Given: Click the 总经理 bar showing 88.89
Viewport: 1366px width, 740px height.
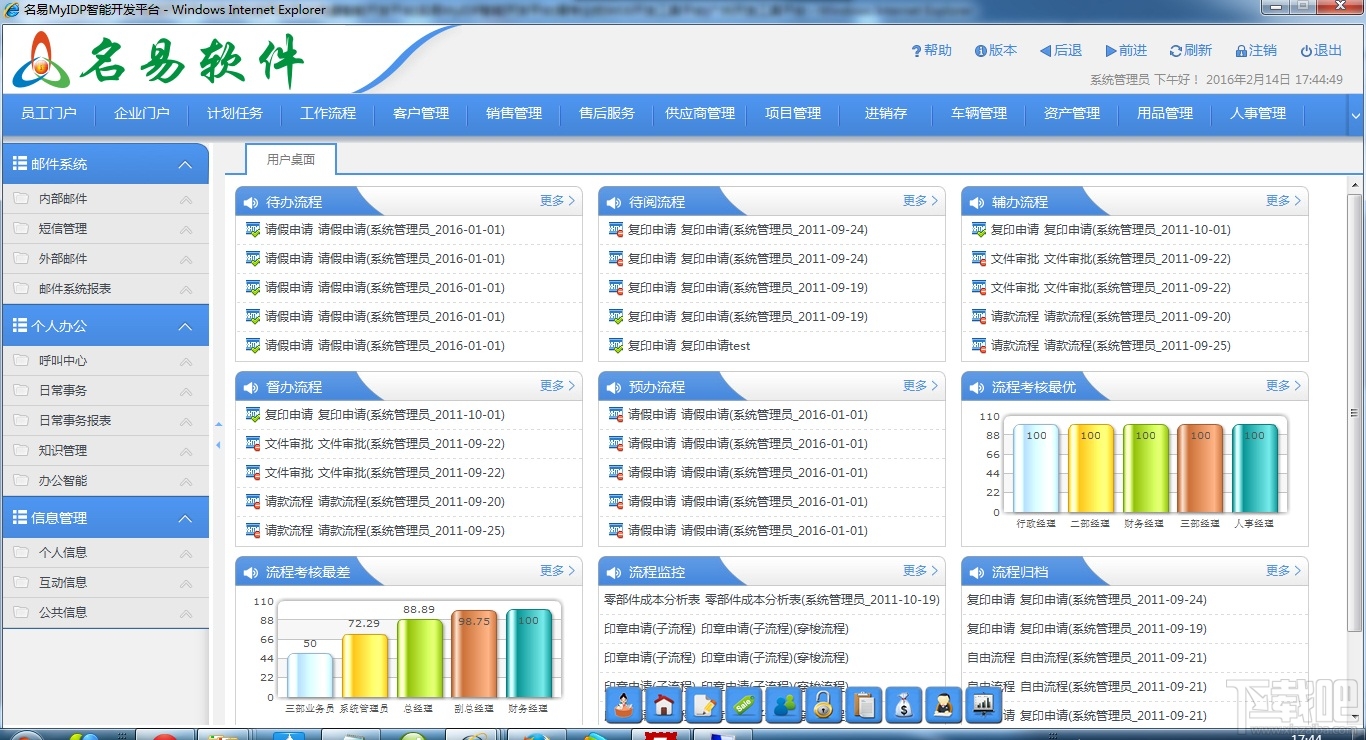Looking at the screenshot, I should 420,659.
